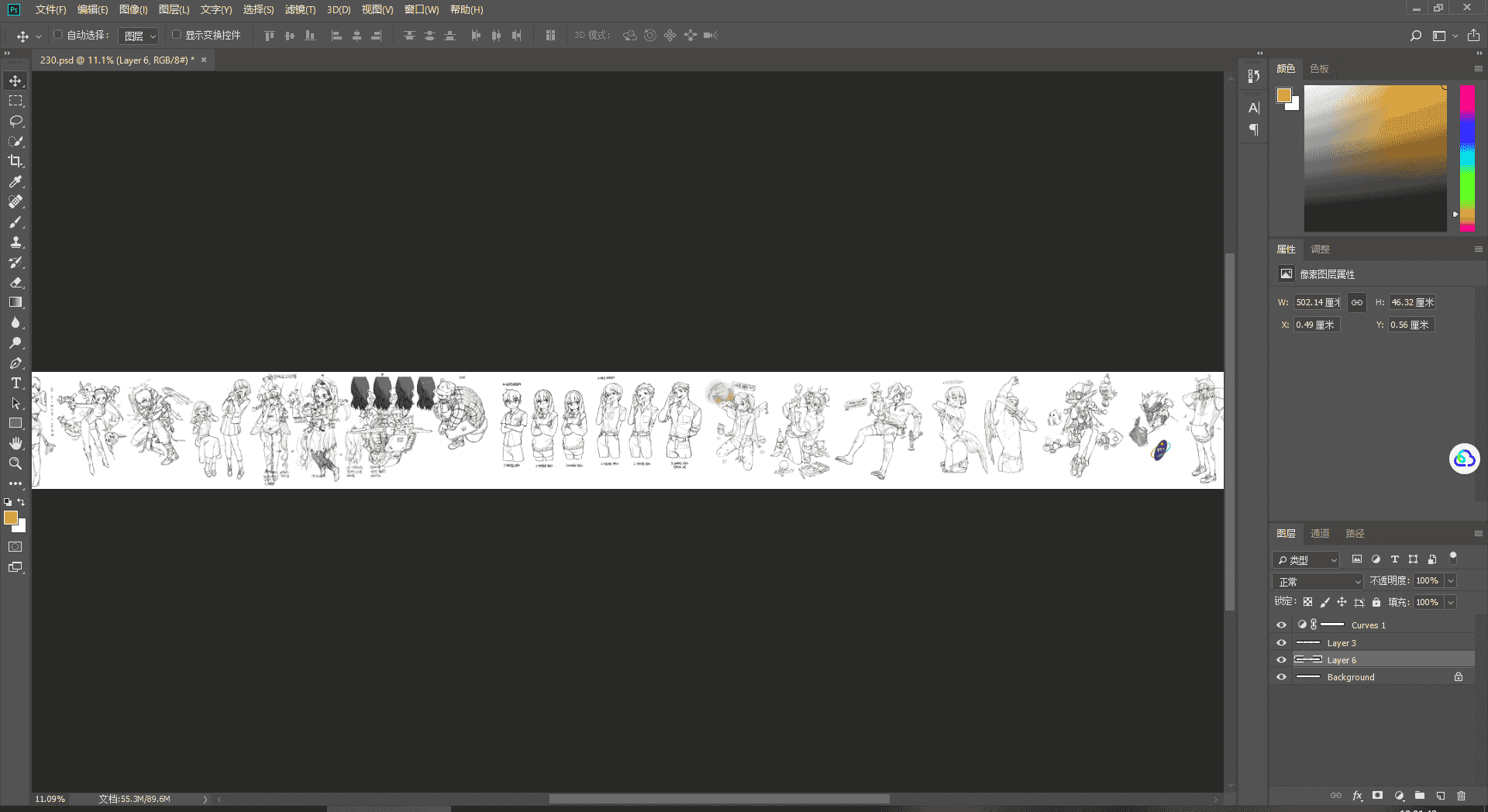The height and width of the screenshot is (812, 1488).
Task: Select the Lasso tool
Action: 15,122
